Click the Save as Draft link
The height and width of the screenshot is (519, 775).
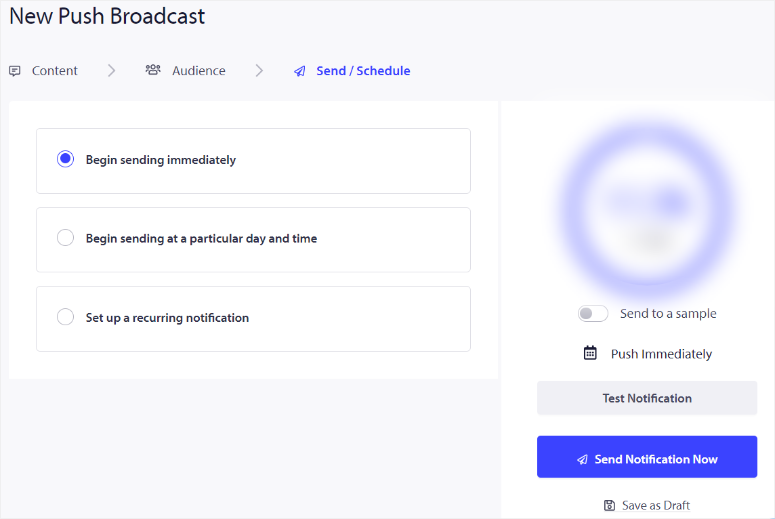pyautogui.click(x=655, y=505)
